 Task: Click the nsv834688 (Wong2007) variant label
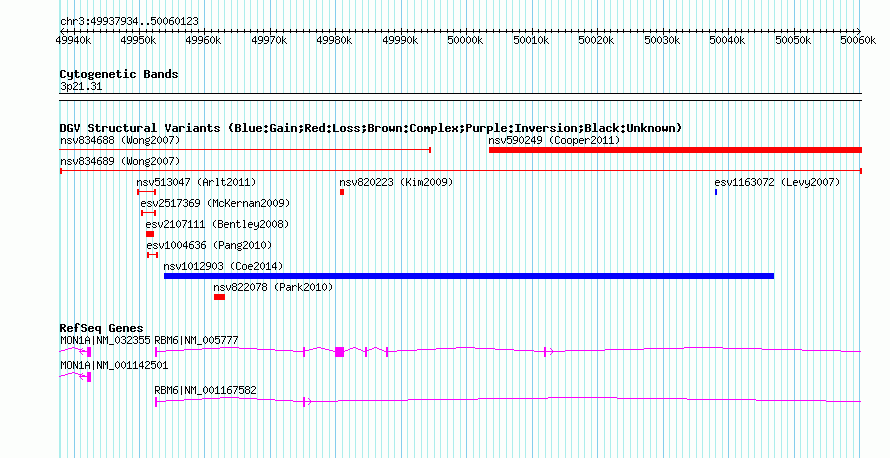point(120,140)
